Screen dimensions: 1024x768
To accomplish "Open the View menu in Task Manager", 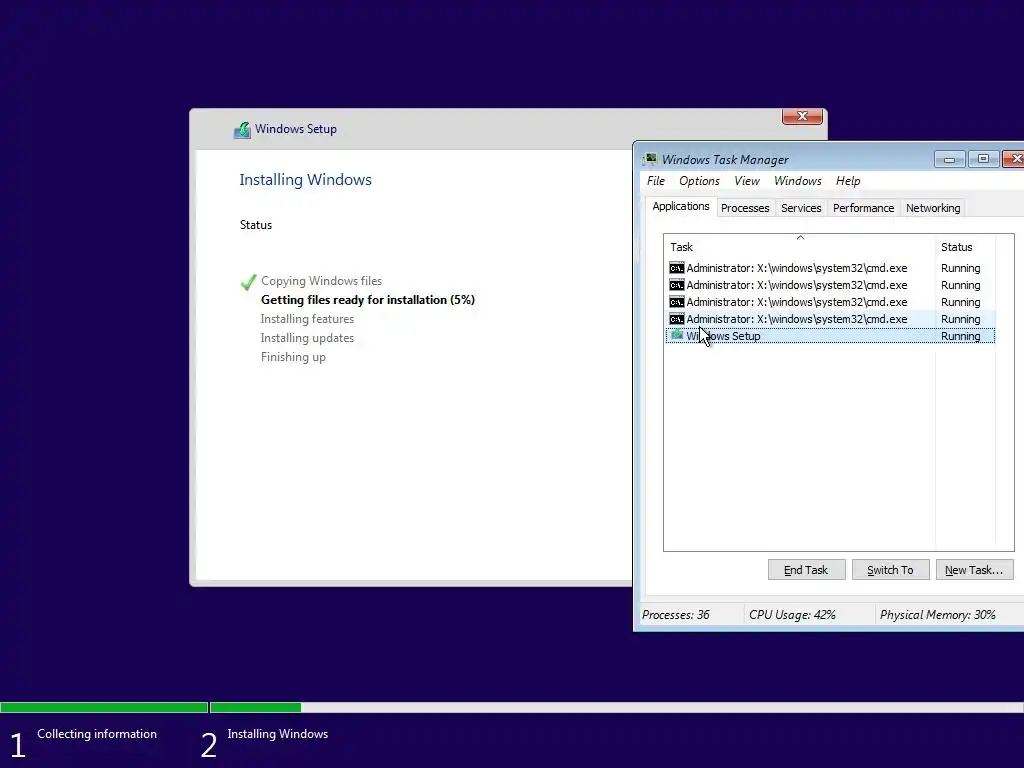I will 746,181.
